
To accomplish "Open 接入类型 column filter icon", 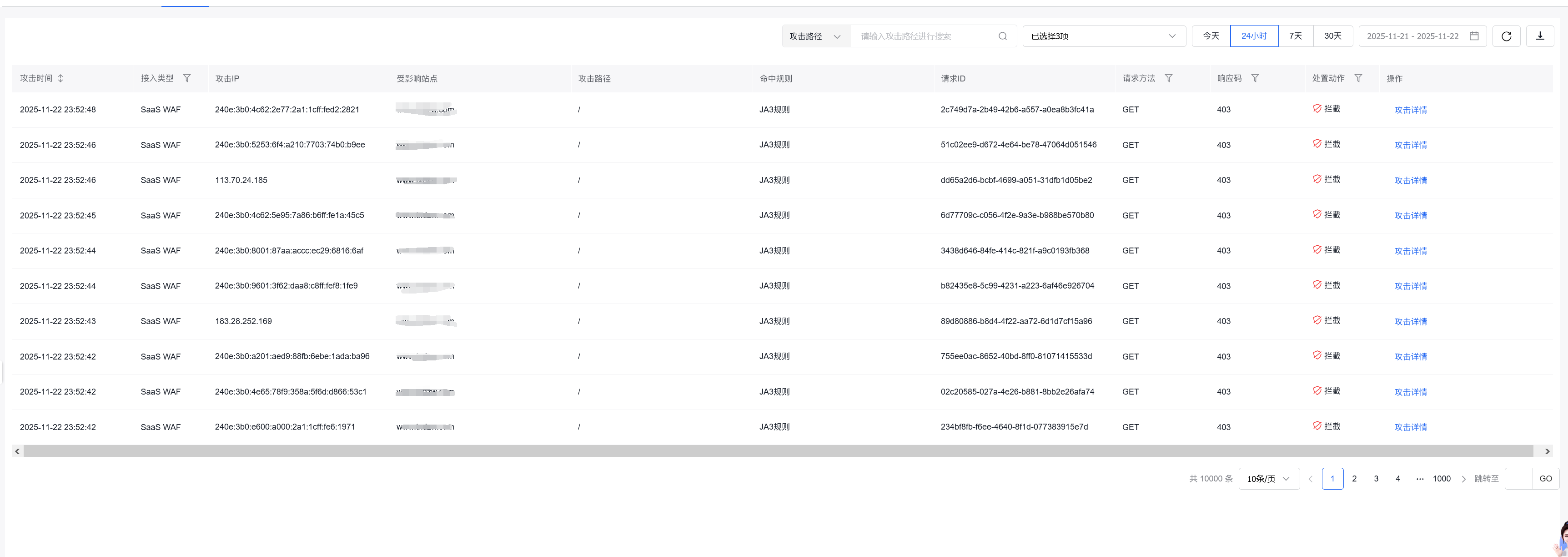I will [187, 79].
